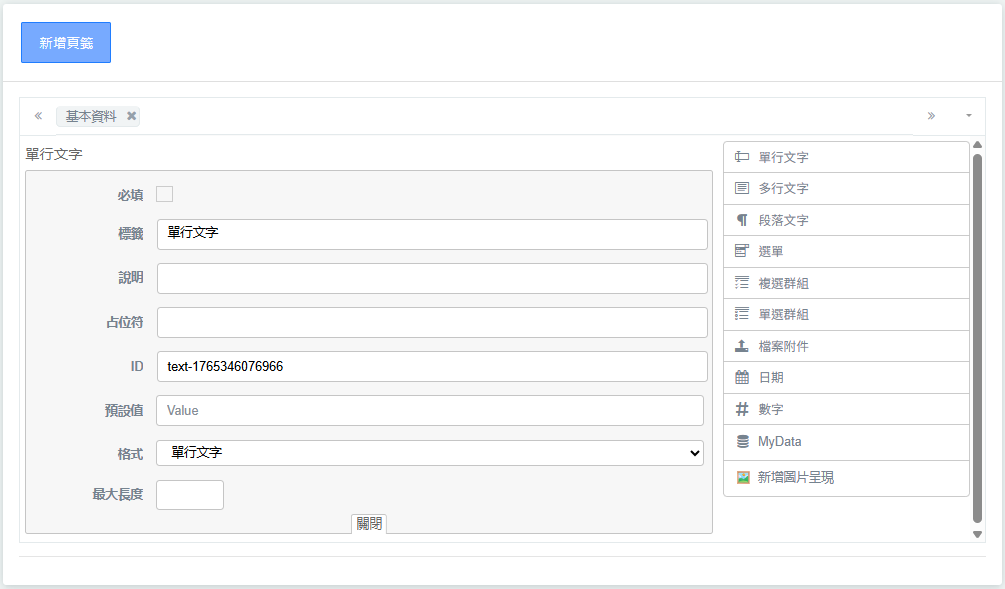Click the 多行文字 field icon

(x=742, y=188)
